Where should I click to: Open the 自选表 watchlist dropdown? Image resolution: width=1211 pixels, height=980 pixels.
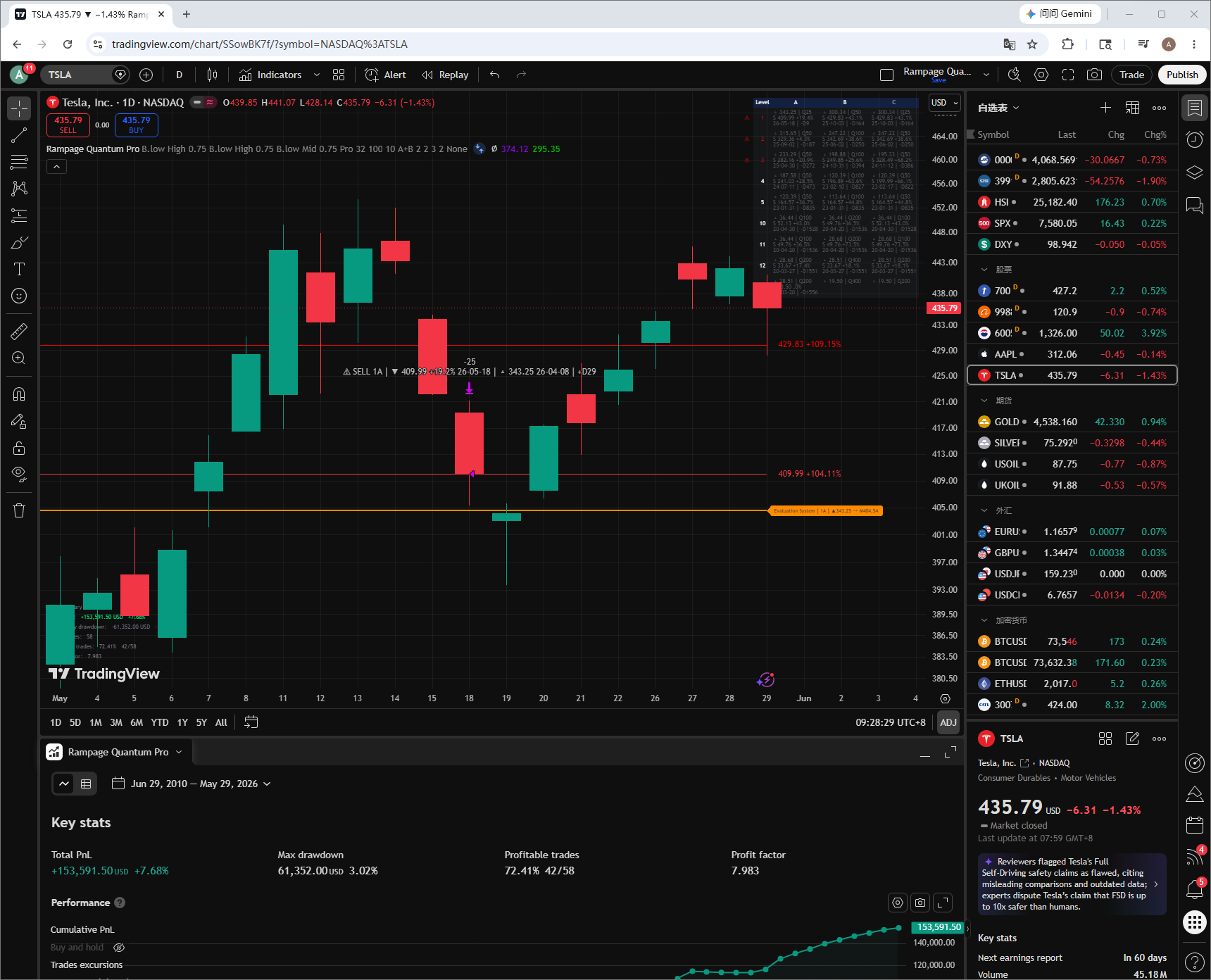(998, 108)
